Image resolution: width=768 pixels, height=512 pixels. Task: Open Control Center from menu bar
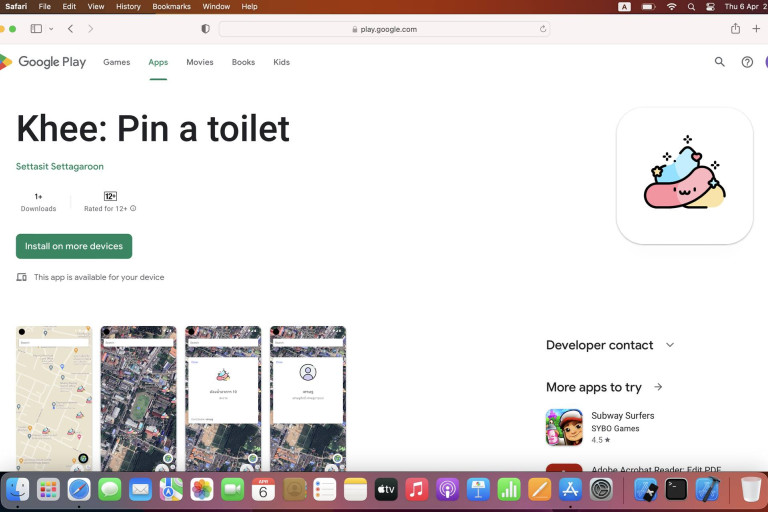click(710, 6)
